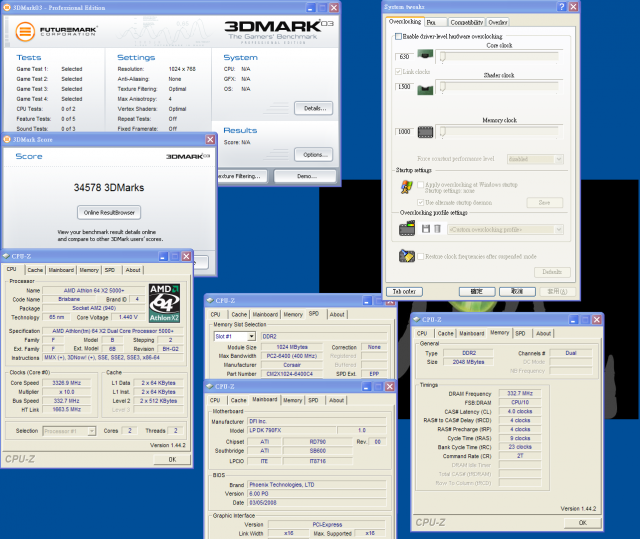The image size is (640, 539).
Task: Click the help question mark in System tweaks
Action: tap(562, 7)
